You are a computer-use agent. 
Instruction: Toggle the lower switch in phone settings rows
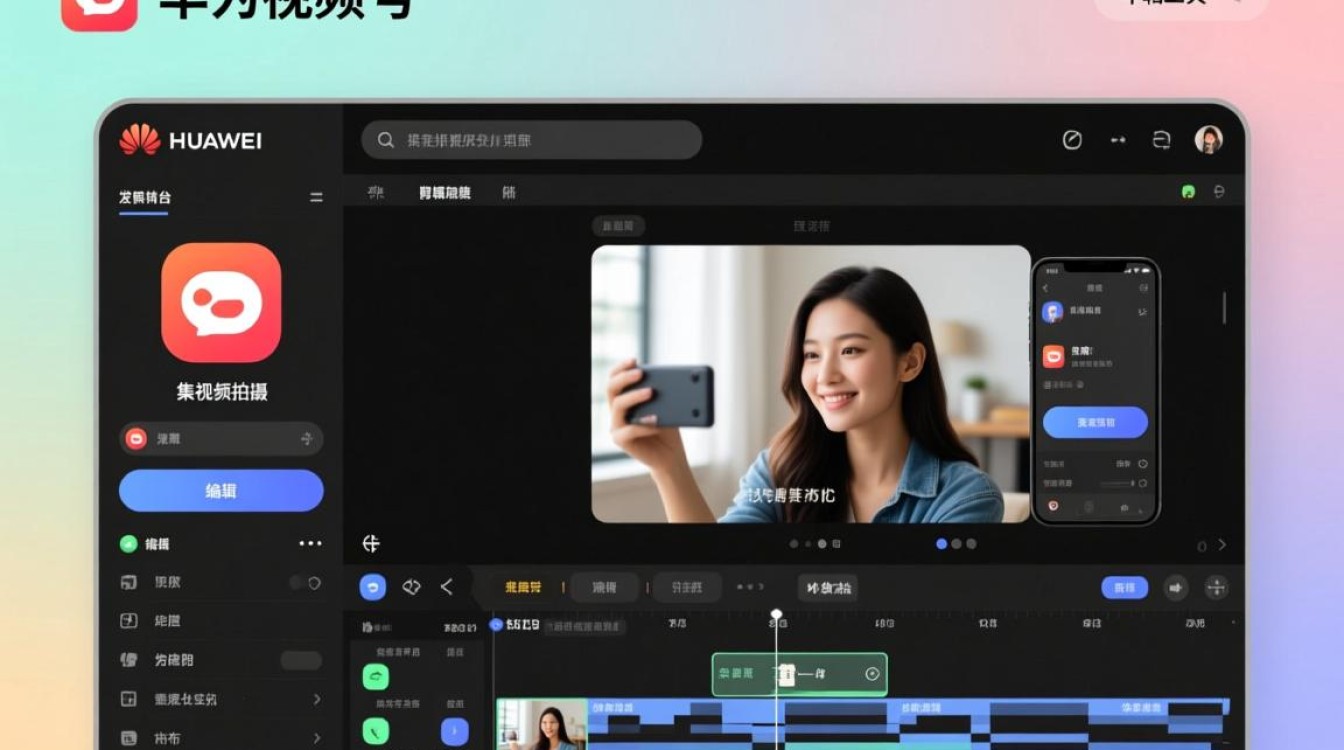tap(1142, 483)
